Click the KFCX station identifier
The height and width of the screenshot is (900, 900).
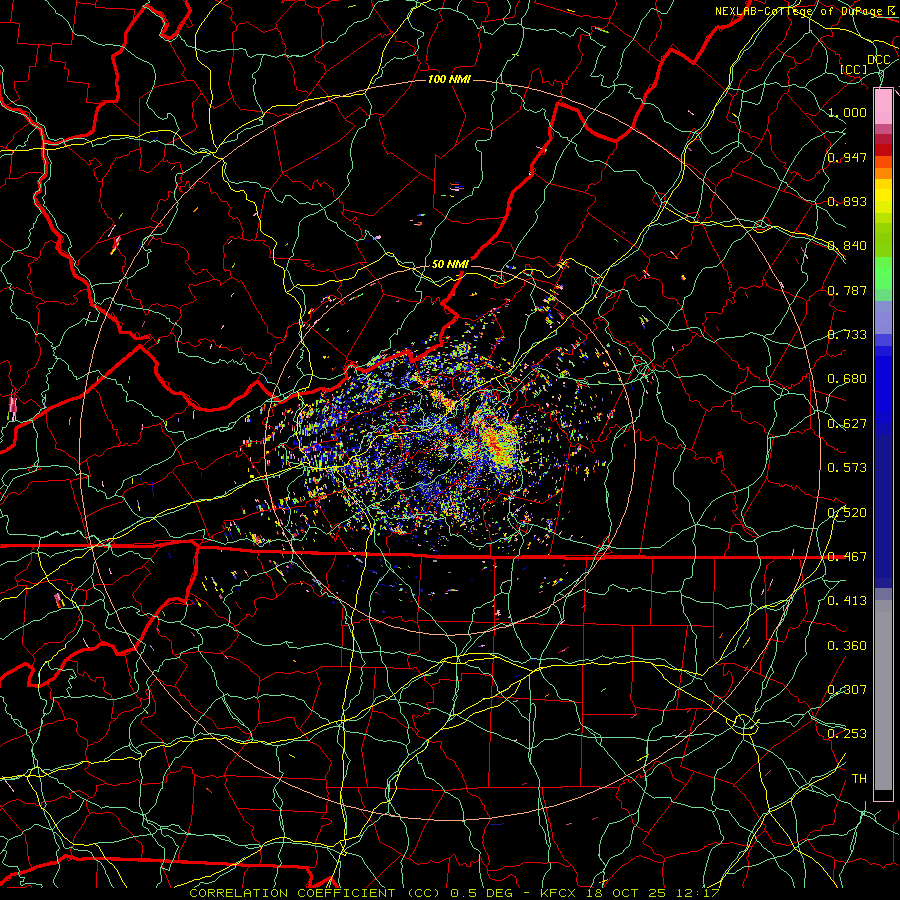click(x=558, y=893)
